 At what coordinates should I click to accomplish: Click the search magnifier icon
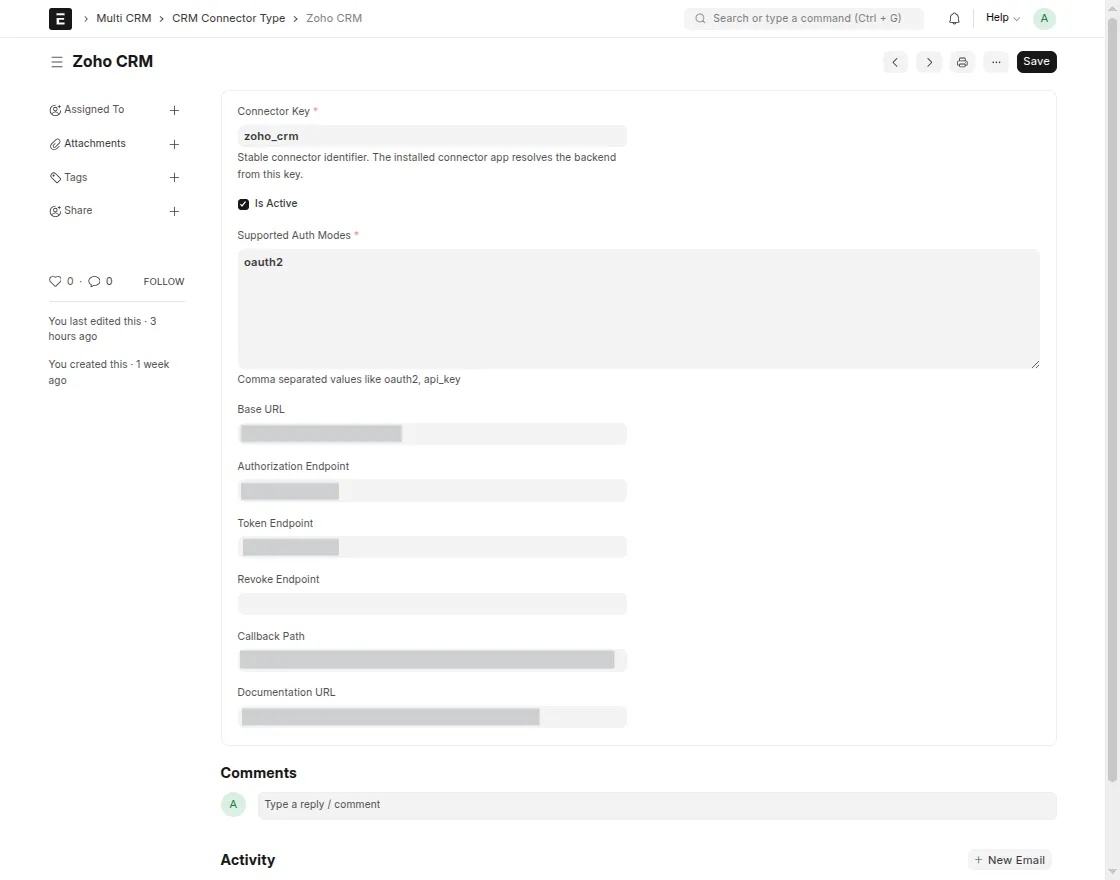pyautogui.click(x=700, y=19)
